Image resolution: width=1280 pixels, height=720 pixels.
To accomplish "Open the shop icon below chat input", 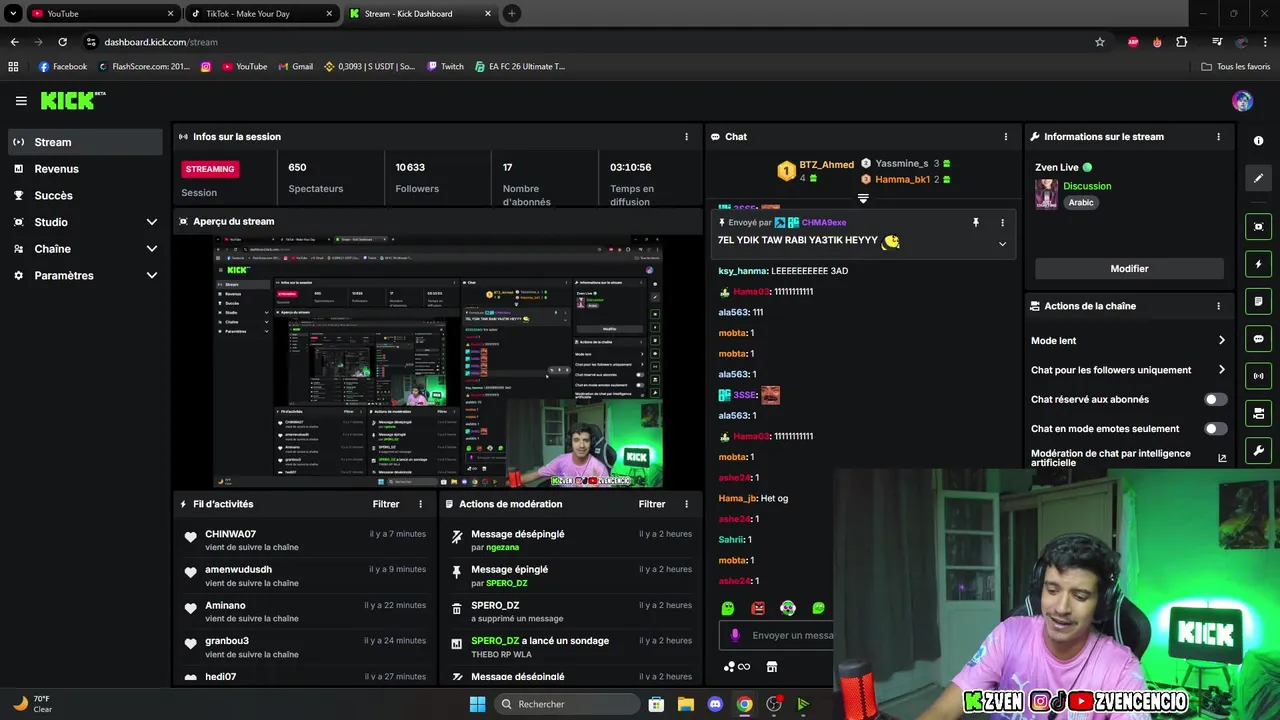I will pos(772,667).
